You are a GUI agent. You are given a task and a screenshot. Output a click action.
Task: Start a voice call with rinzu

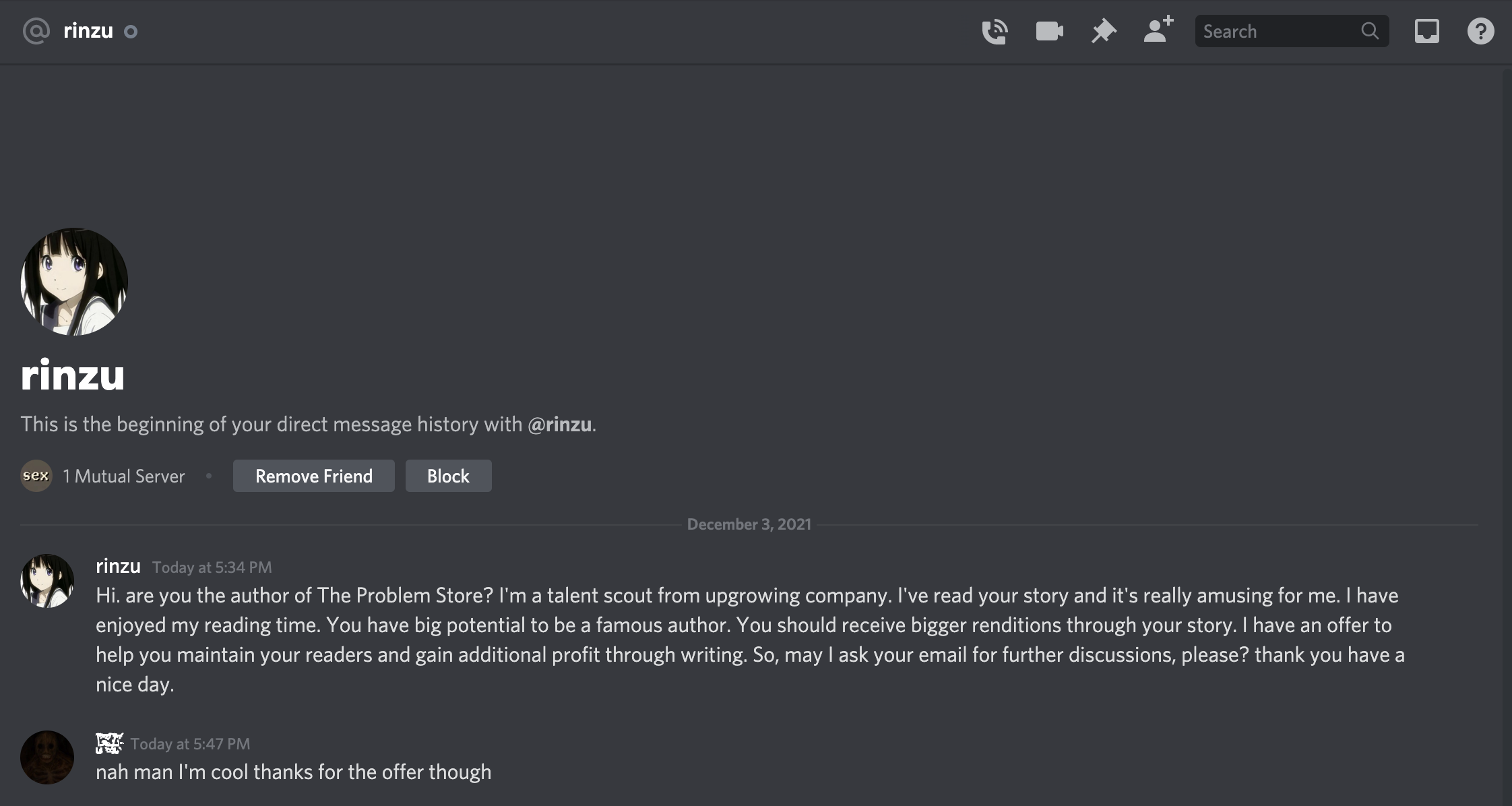995,32
